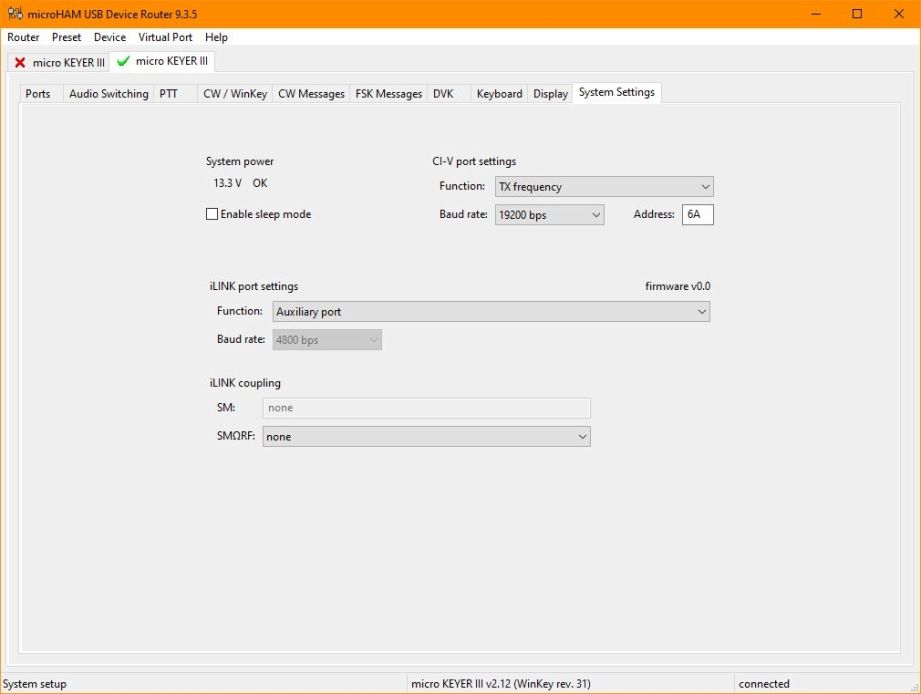Image resolution: width=921 pixels, height=694 pixels.
Task: Open the iLINK Function Auxiliary port dropdown
Action: click(491, 312)
